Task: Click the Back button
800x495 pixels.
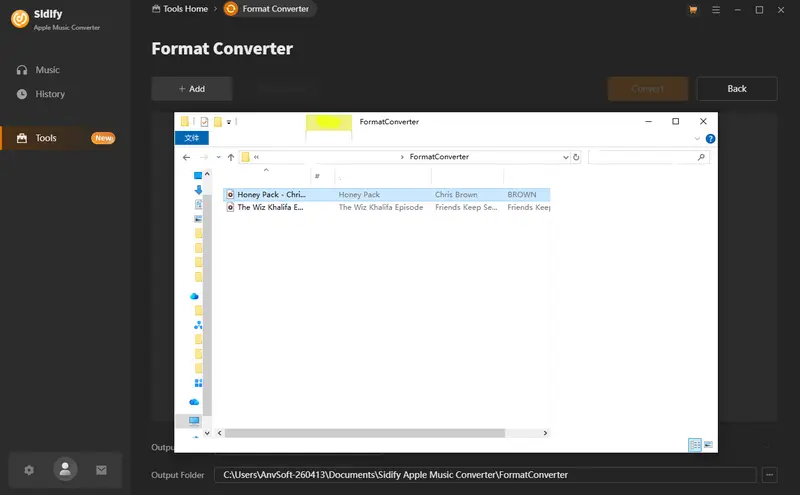Action: tap(737, 89)
